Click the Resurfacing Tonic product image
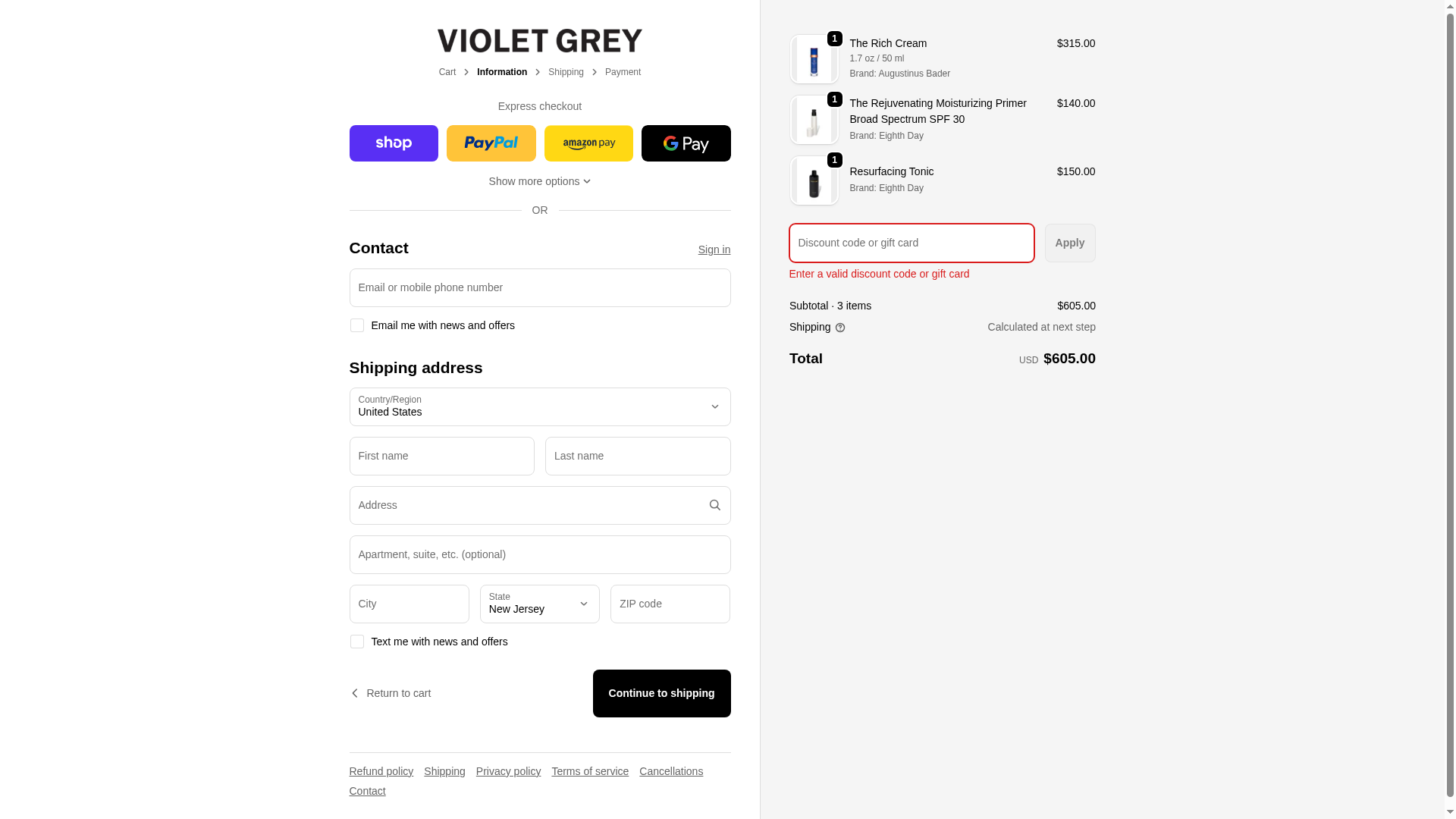This screenshot has width=1456, height=819. 814,181
